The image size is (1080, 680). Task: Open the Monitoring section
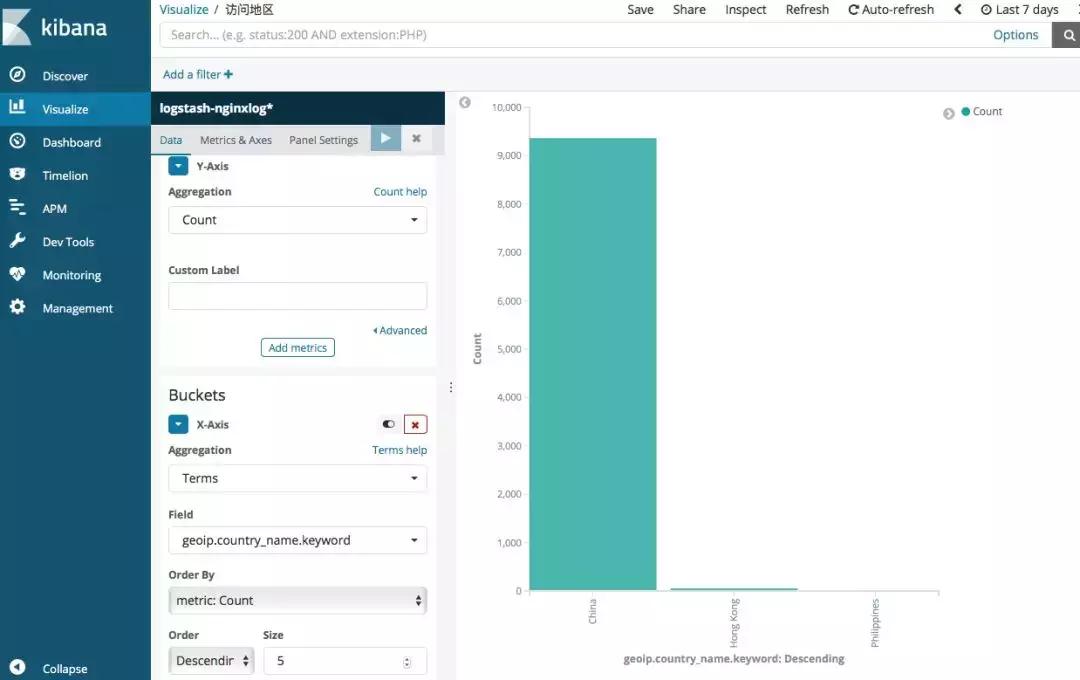click(x=70, y=274)
